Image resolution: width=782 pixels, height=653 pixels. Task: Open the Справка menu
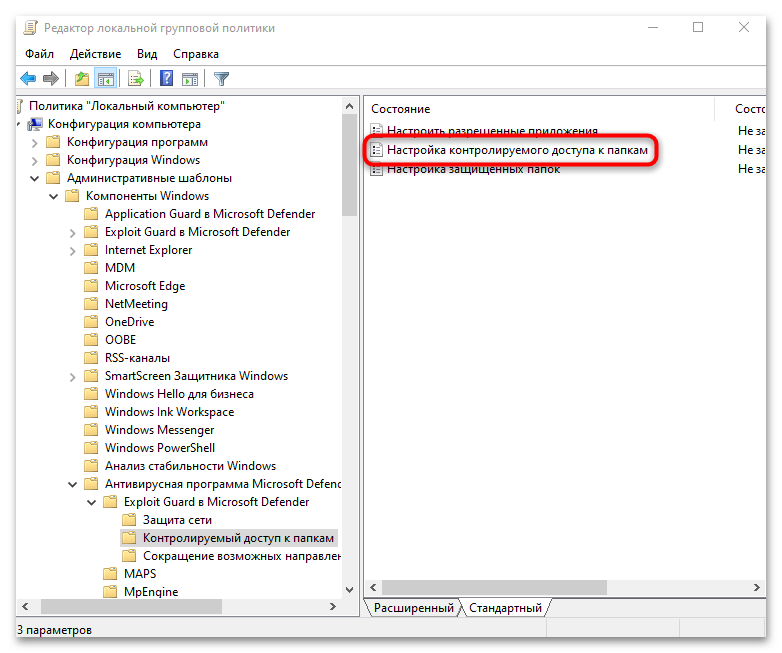[196, 54]
